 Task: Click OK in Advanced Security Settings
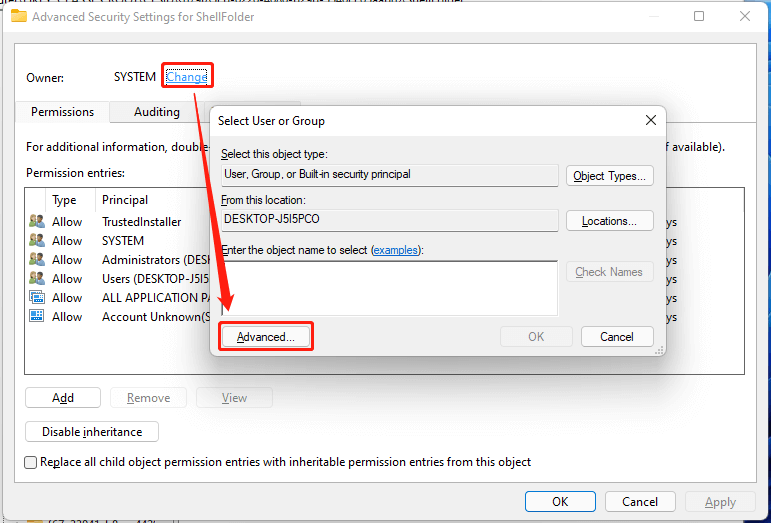[x=560, y=502]
